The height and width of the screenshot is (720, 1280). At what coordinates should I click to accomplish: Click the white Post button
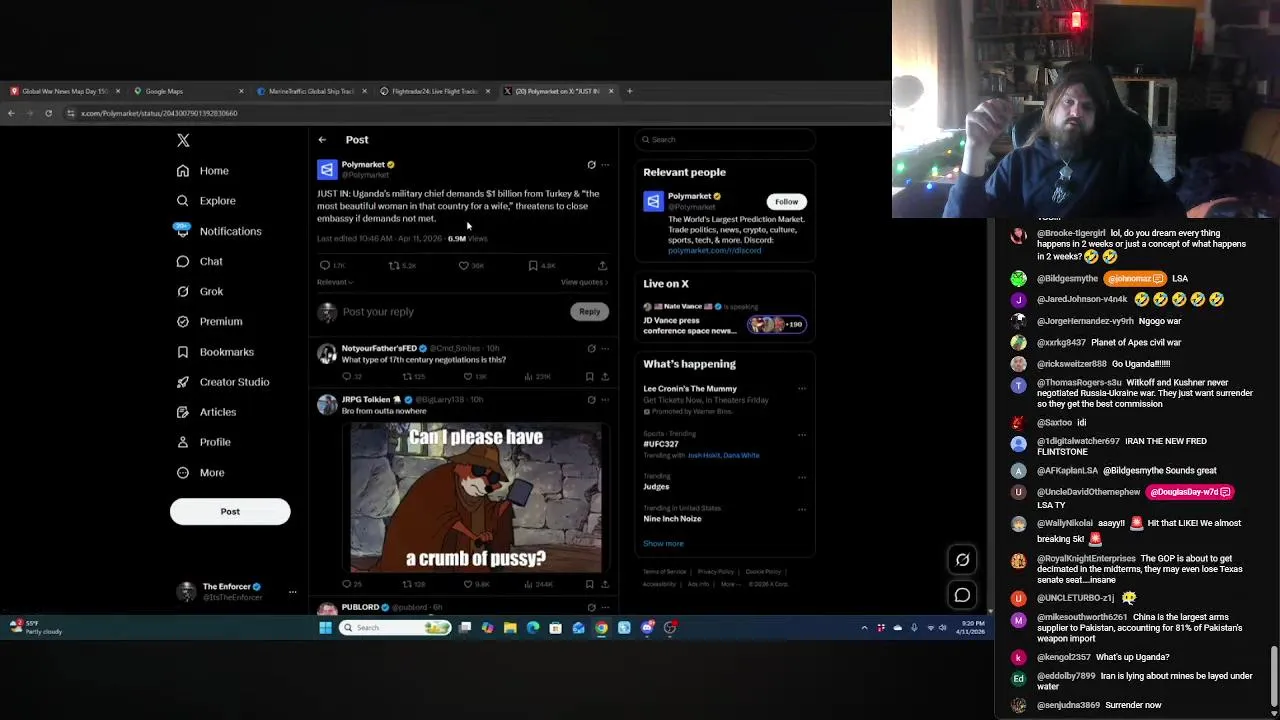(x=230, y=511)
